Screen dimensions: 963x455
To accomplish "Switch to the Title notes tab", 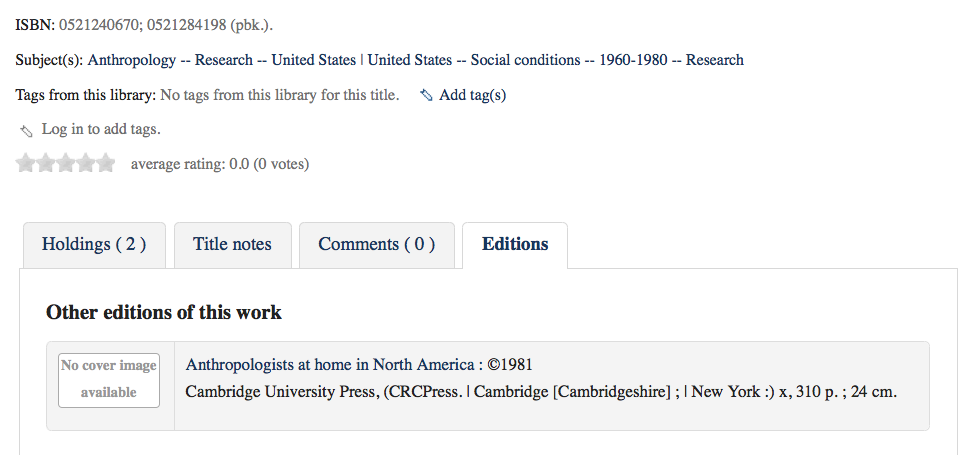I will coord(232,245).
